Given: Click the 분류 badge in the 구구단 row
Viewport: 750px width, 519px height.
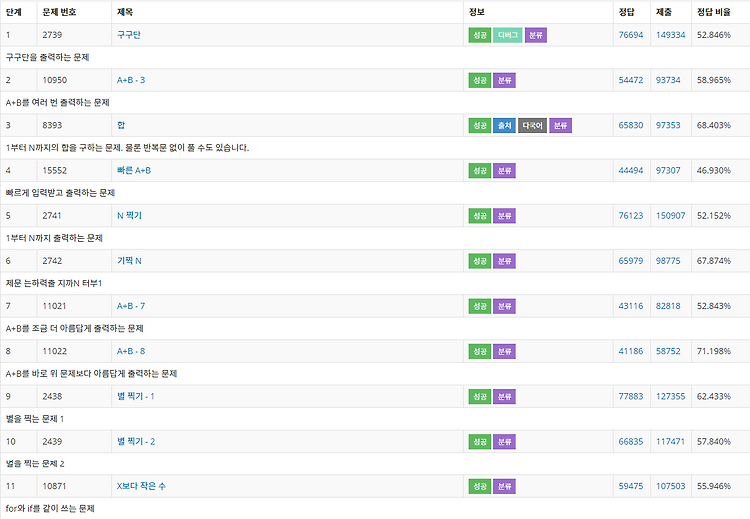Looking at the screenshot, I should click(x=536, y=35).
